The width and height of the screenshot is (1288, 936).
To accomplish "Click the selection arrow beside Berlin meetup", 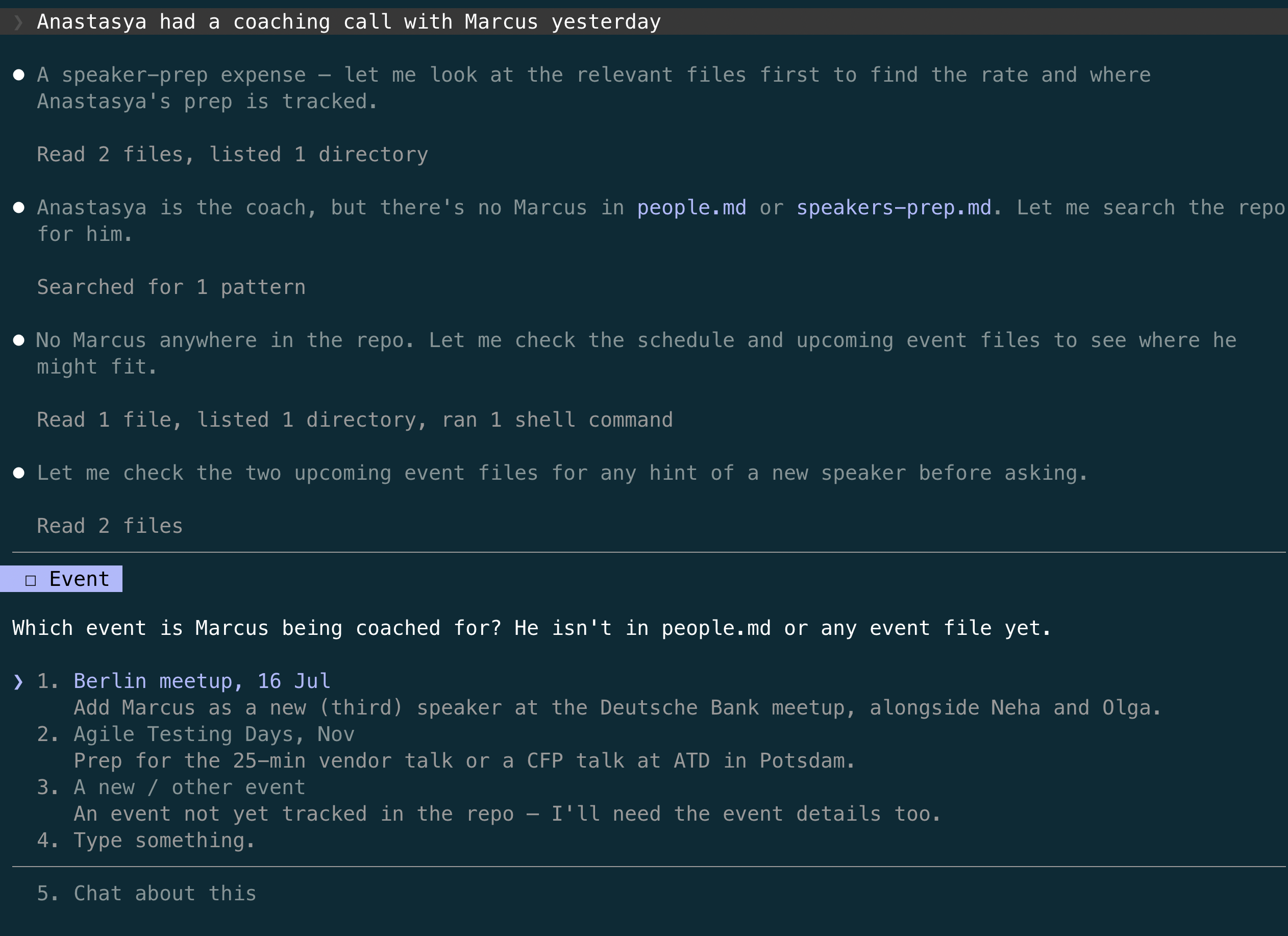I will 18,681.
